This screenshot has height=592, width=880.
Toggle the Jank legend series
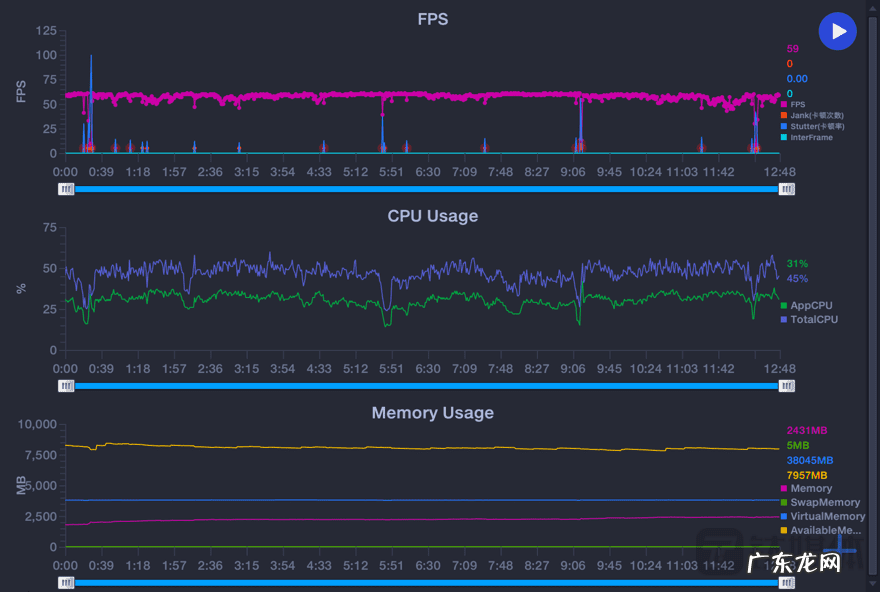[x=812, y=115]
